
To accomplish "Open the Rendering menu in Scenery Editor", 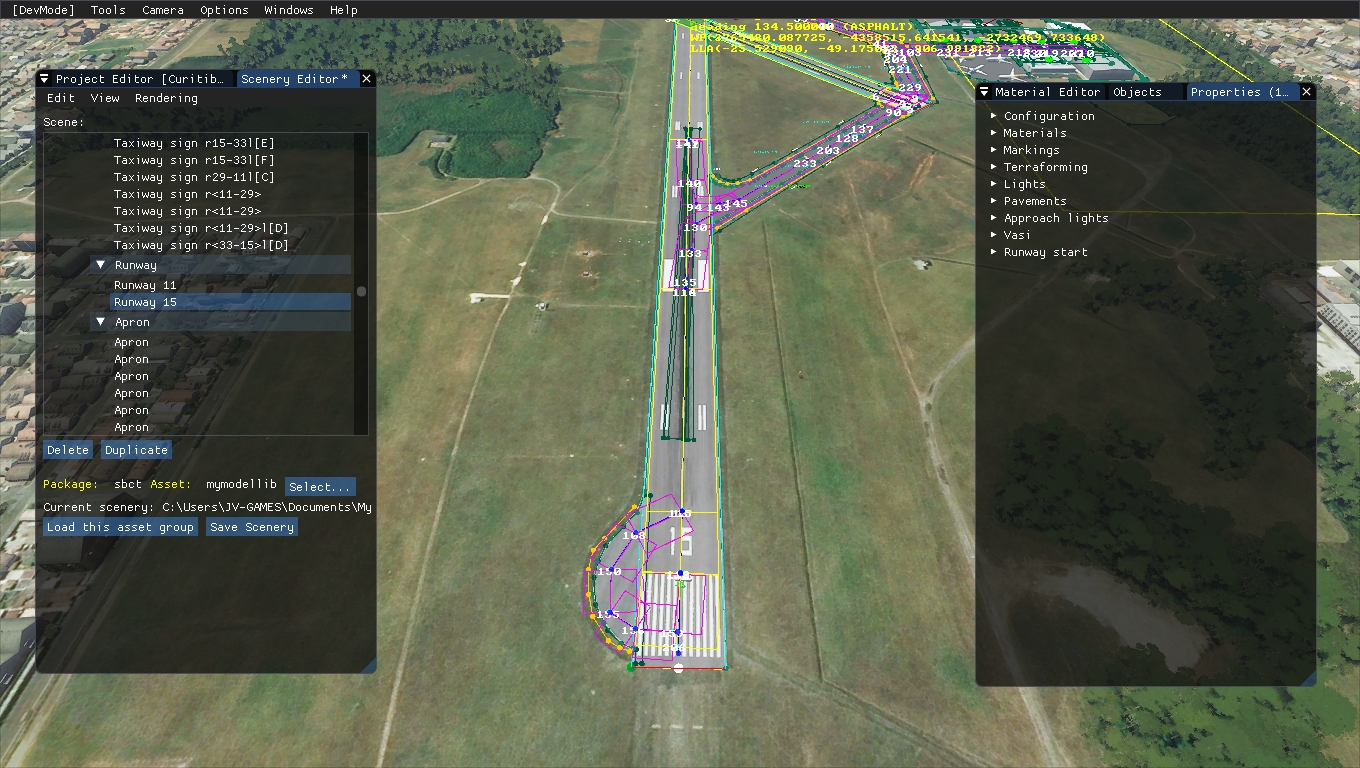I will coord(166,98).
